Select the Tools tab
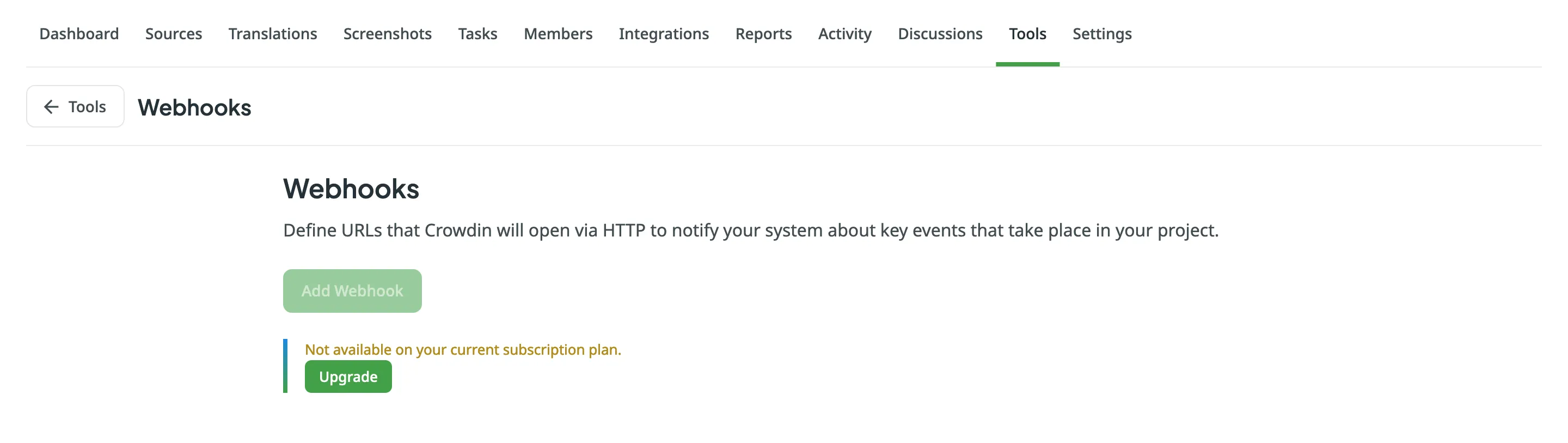The image size is (1568, 443). pyautogui.click(x=1027, y=34)
